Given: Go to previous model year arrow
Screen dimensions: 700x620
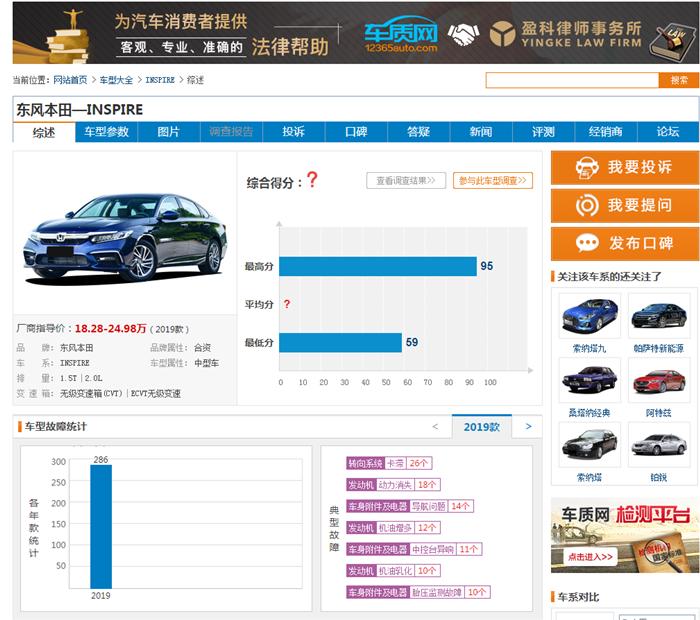Looking at the screenshot, I should tap(435, 427).
